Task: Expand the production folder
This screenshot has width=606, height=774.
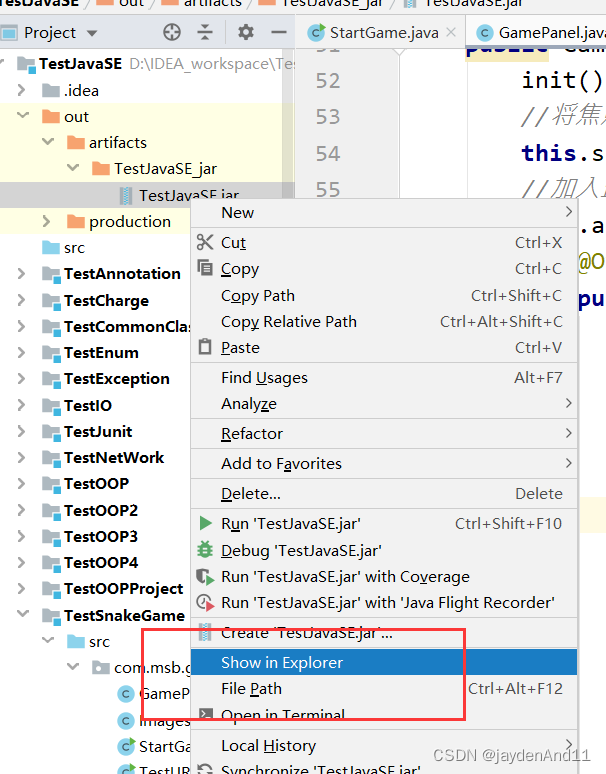Action: (x=46, y=221)
